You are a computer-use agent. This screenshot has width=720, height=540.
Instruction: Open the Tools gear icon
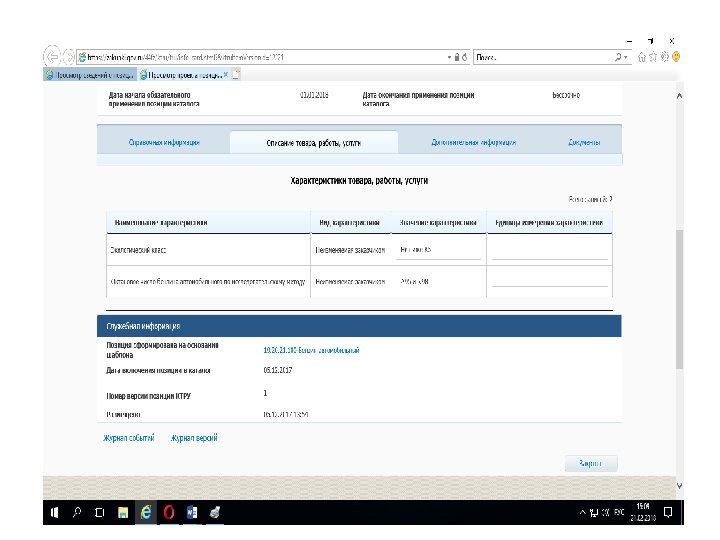point(664,57)
